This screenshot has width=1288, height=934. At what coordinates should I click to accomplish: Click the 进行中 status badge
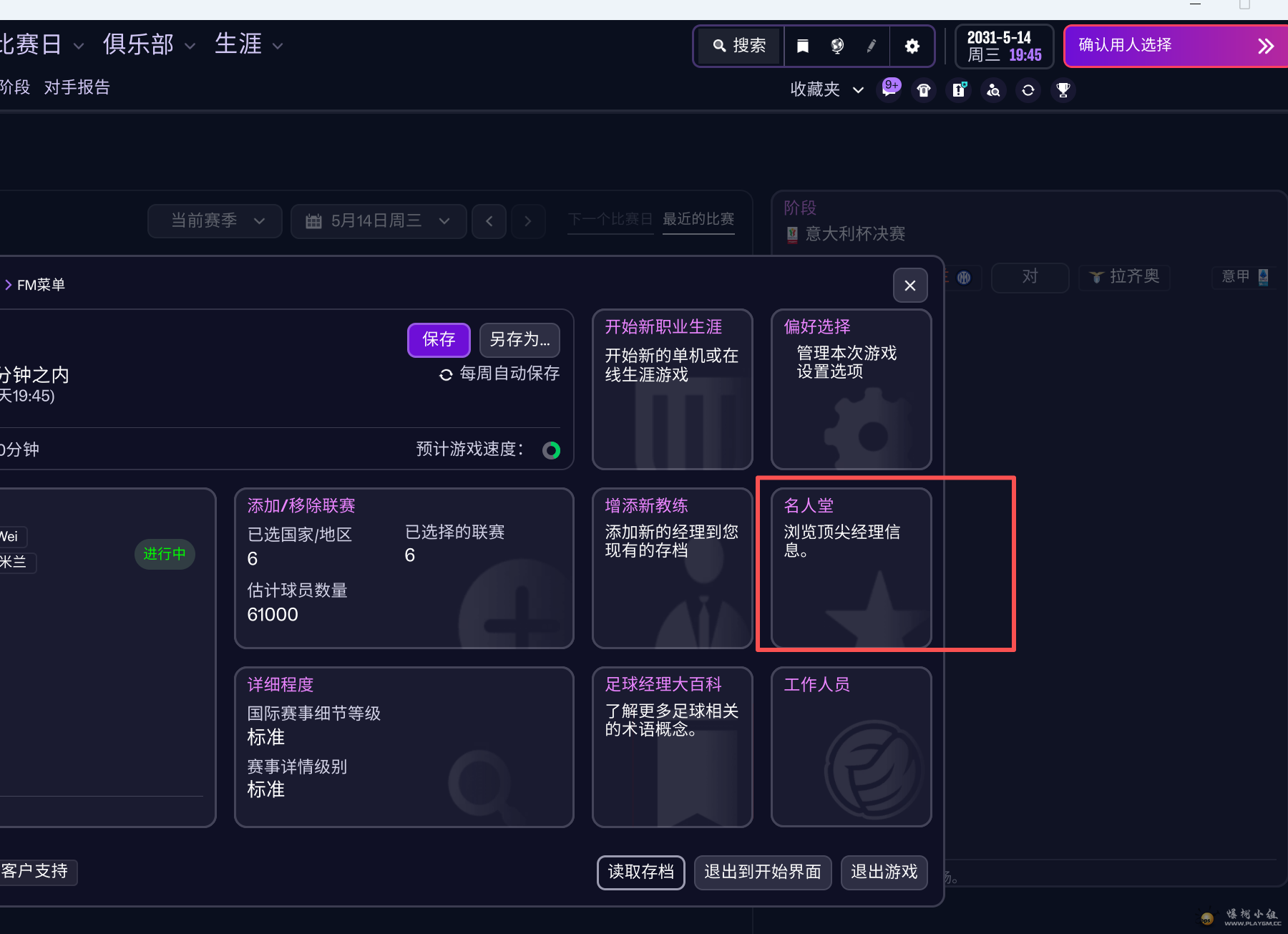pos(165,554)
